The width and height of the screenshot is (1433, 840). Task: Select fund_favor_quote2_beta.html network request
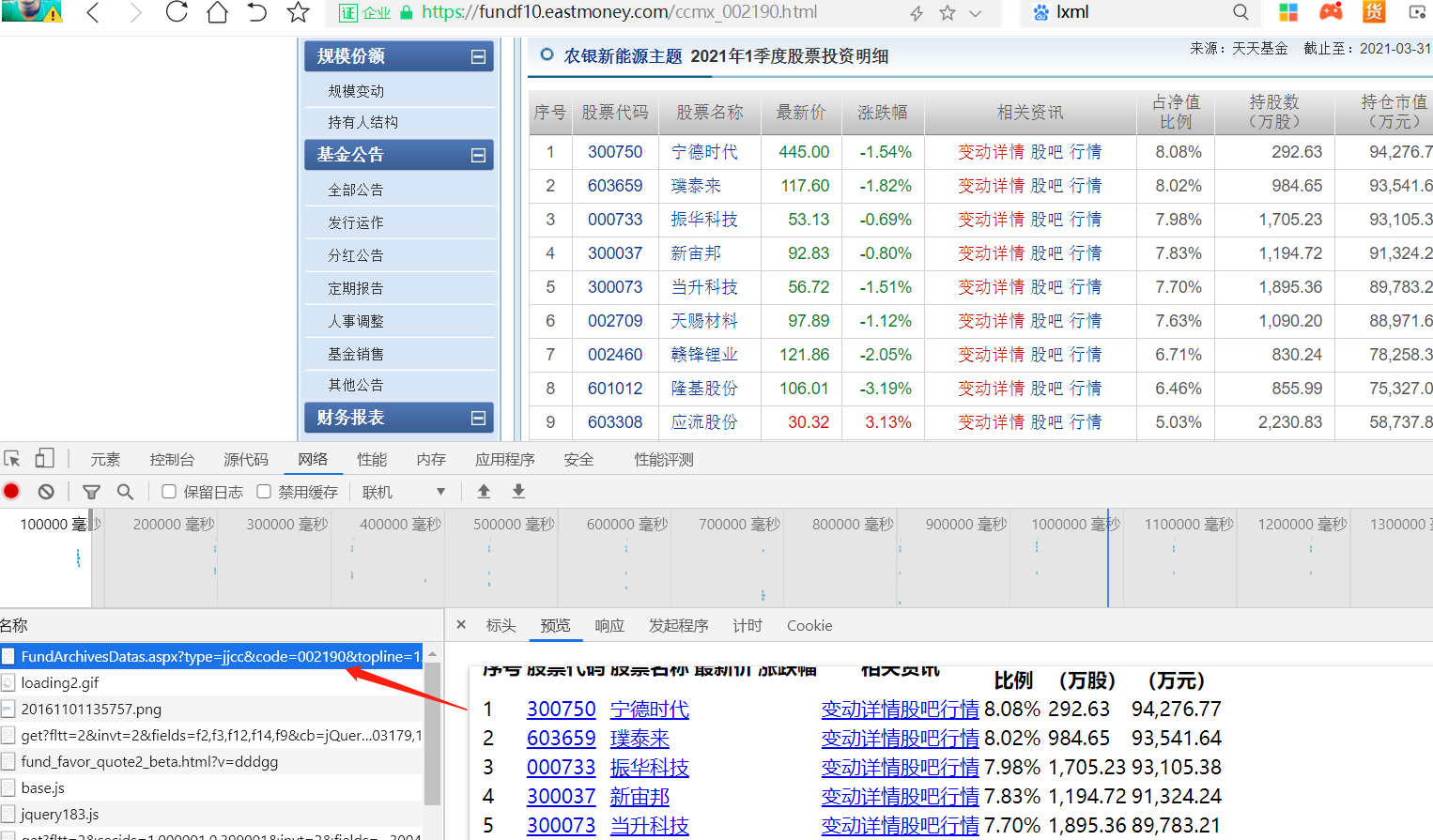tap(211, 761)
